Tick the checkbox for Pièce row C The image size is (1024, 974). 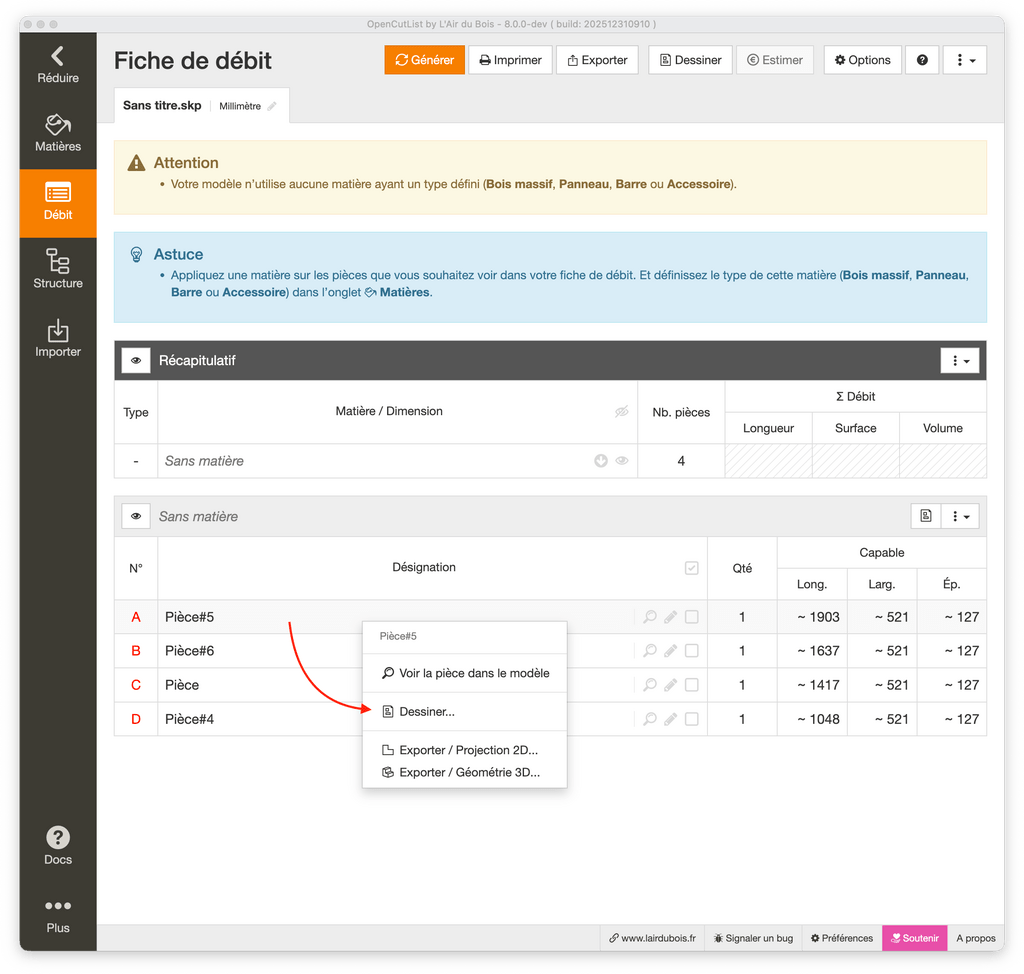coord(691,685)
